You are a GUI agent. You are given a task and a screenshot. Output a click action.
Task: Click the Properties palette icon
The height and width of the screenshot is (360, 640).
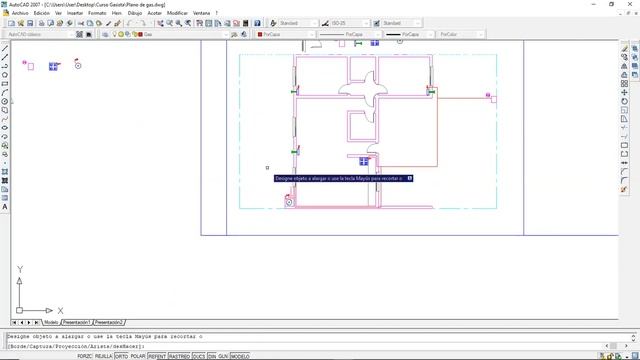[x=200, y=23]
